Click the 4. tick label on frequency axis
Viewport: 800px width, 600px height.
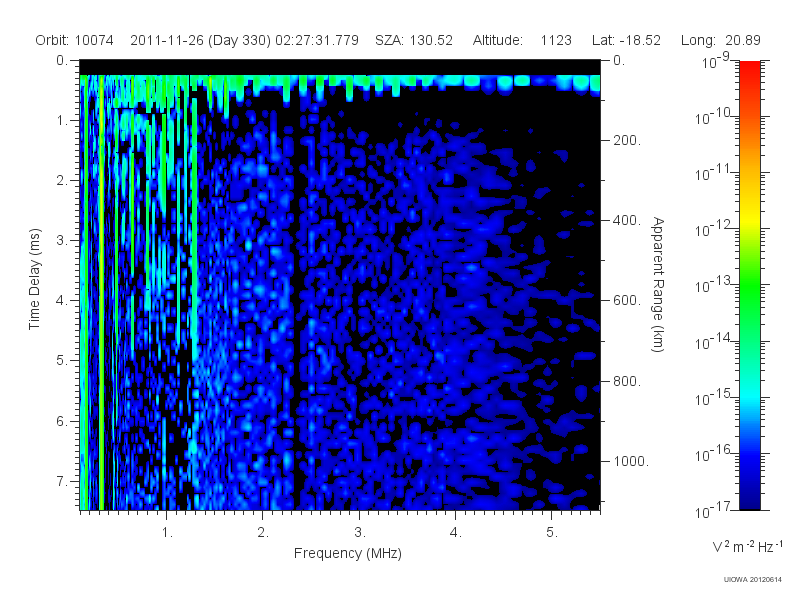click(x=456, y=533)
